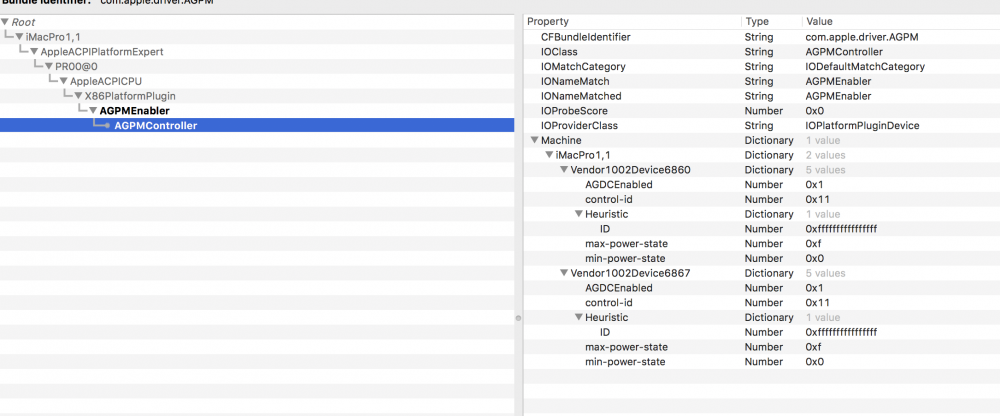The image size is (1000, 416).
Task: Click the com.apple.driver.AGPM value
Action: pos(862,37)
